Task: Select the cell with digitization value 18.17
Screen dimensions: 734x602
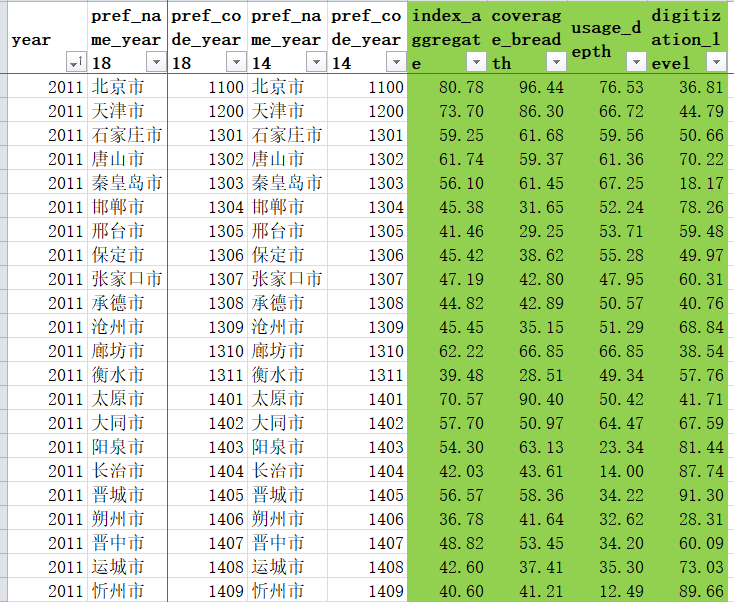Action: pyautogui.click(x=687, y=183)
